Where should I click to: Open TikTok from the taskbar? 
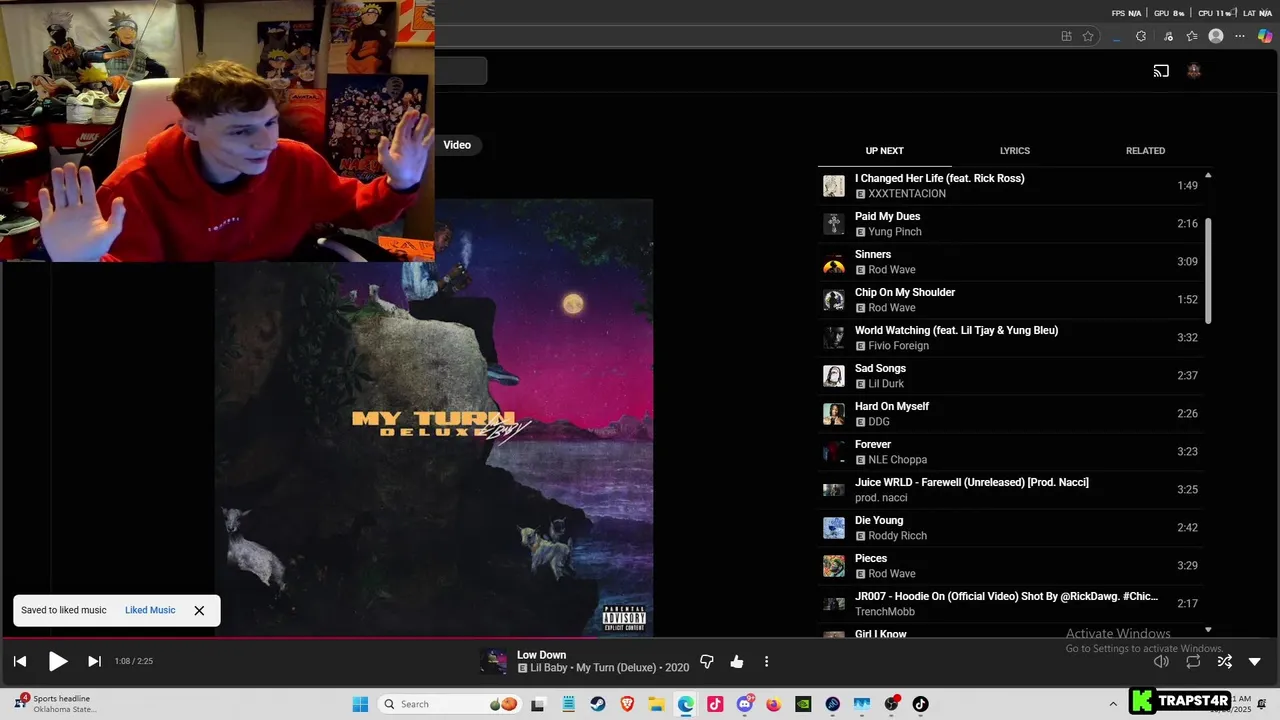(x=921, y=704)
